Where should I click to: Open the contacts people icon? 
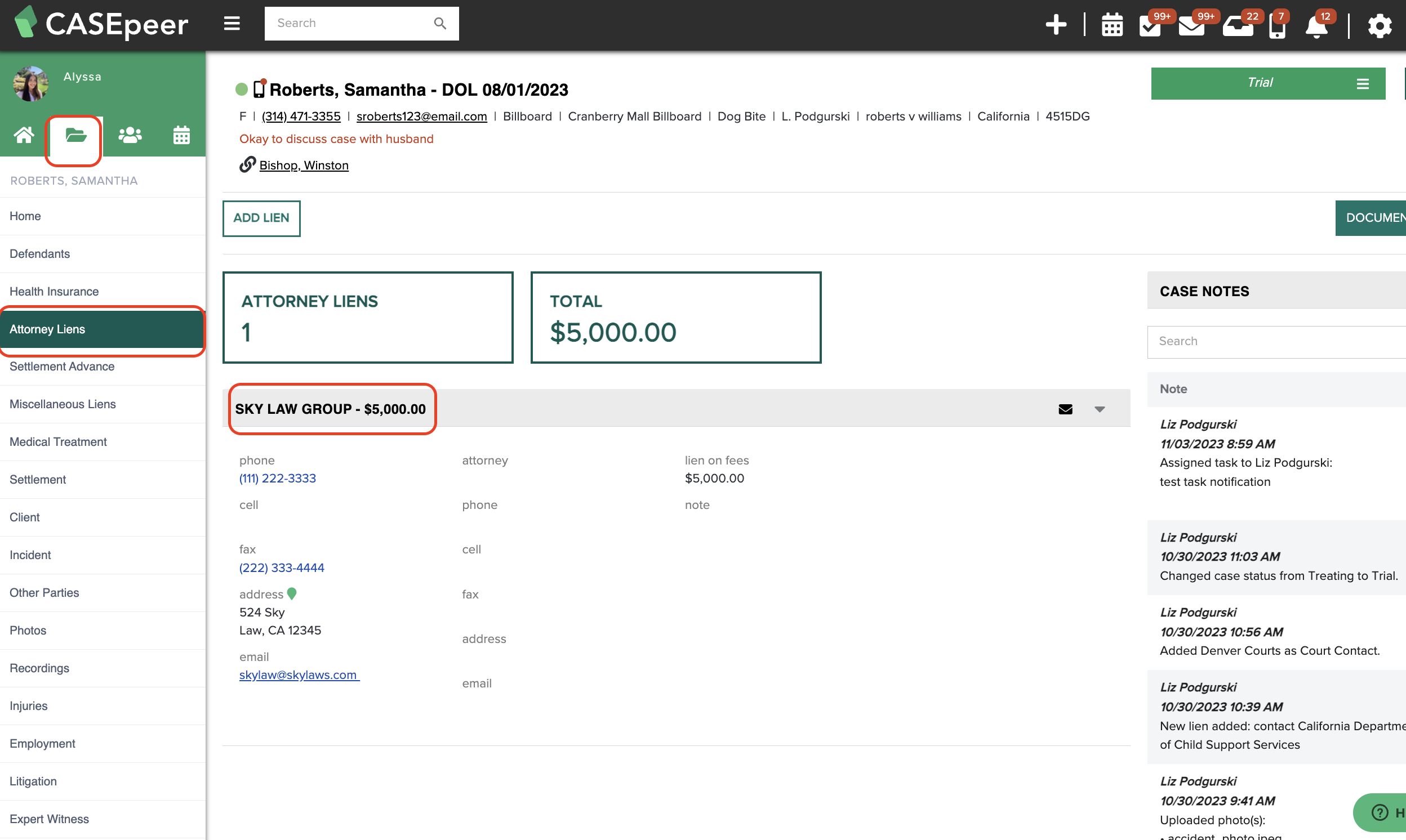coord(130,135)
